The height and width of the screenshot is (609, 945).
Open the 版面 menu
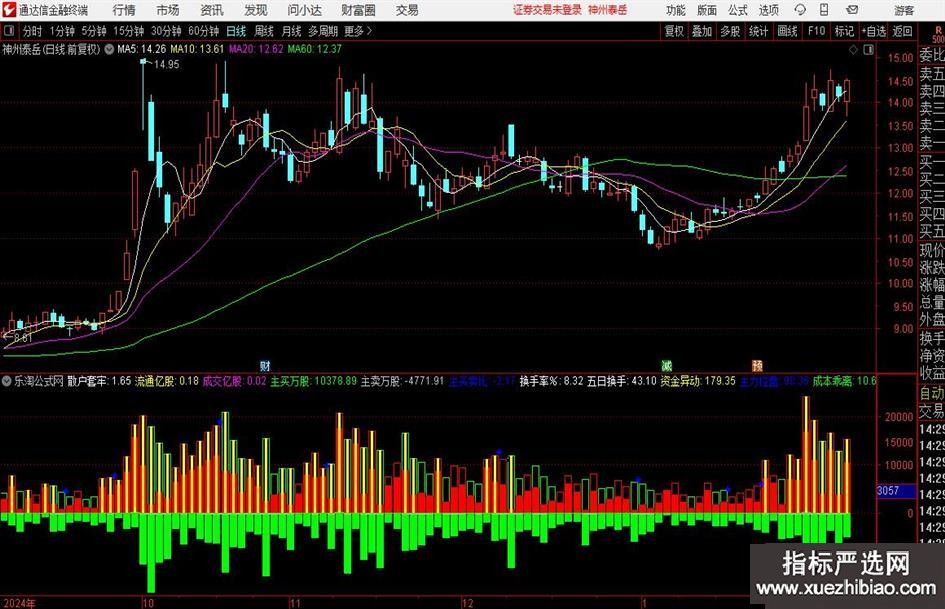click(x=707, y=10)
